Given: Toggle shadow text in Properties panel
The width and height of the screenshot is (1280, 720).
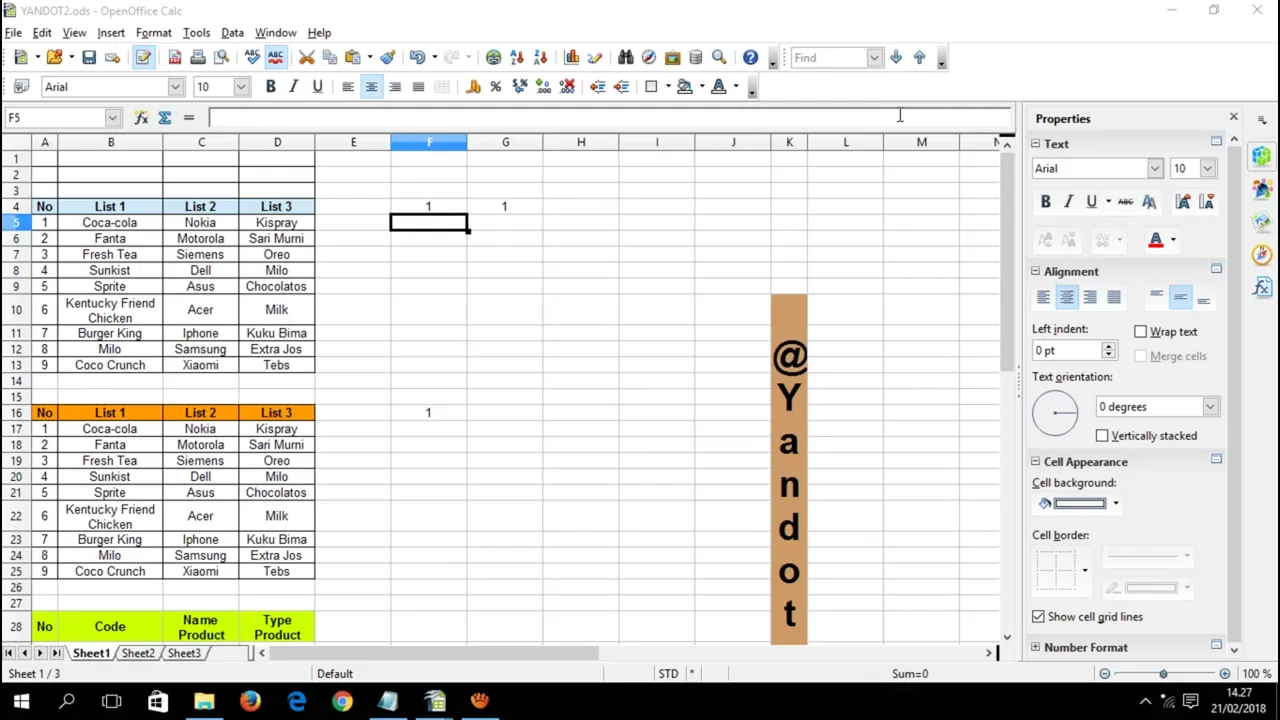Looking at the screenshot, I should [x=1149, y=202].
